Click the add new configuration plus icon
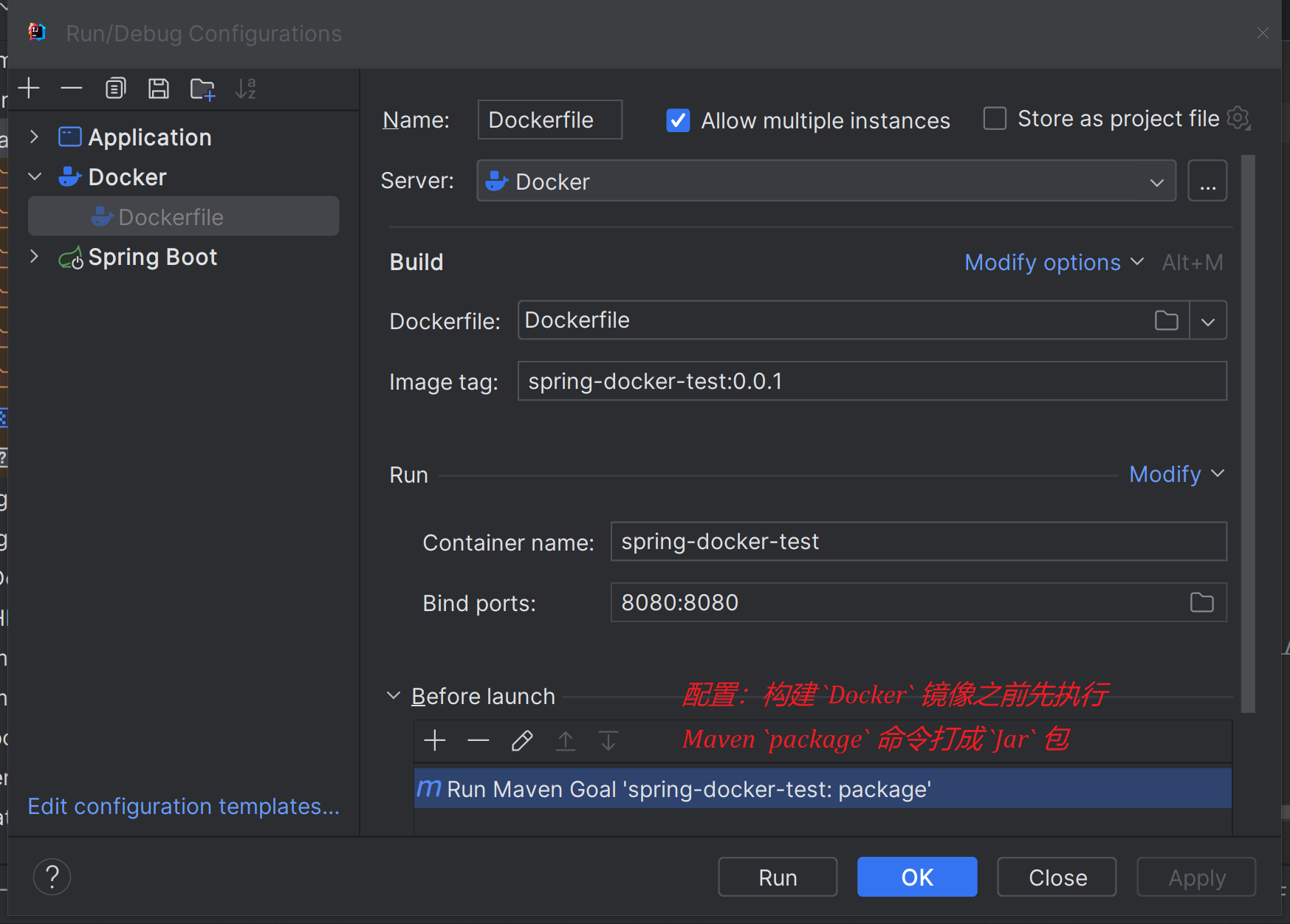This screenshot has width=1290, height=924. click(x=29, y=89)
